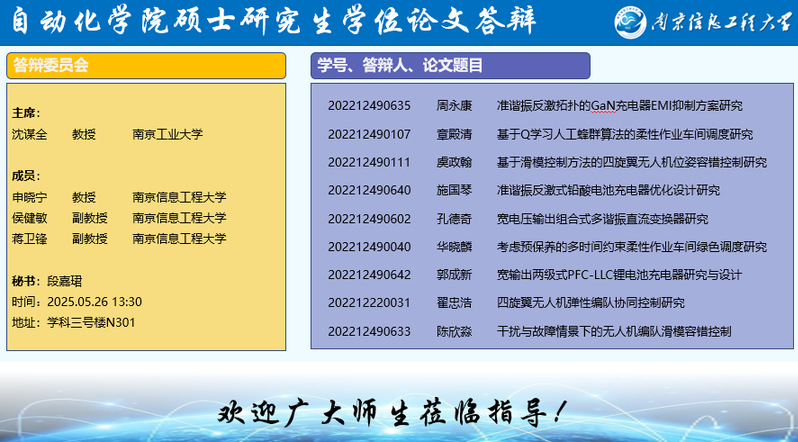This screenshot has width=798, height=442.
Task: Click thesis title 宽电压输出组合式多谐振直流变换器研究
Action: tap(602, 219)
